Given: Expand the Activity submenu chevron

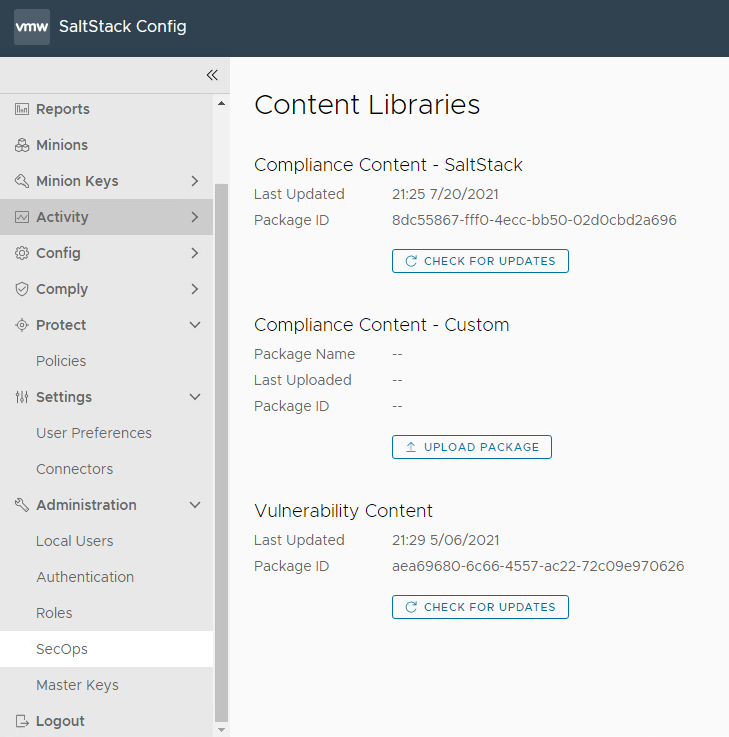Looking at the screenshot, I should 195,217.
